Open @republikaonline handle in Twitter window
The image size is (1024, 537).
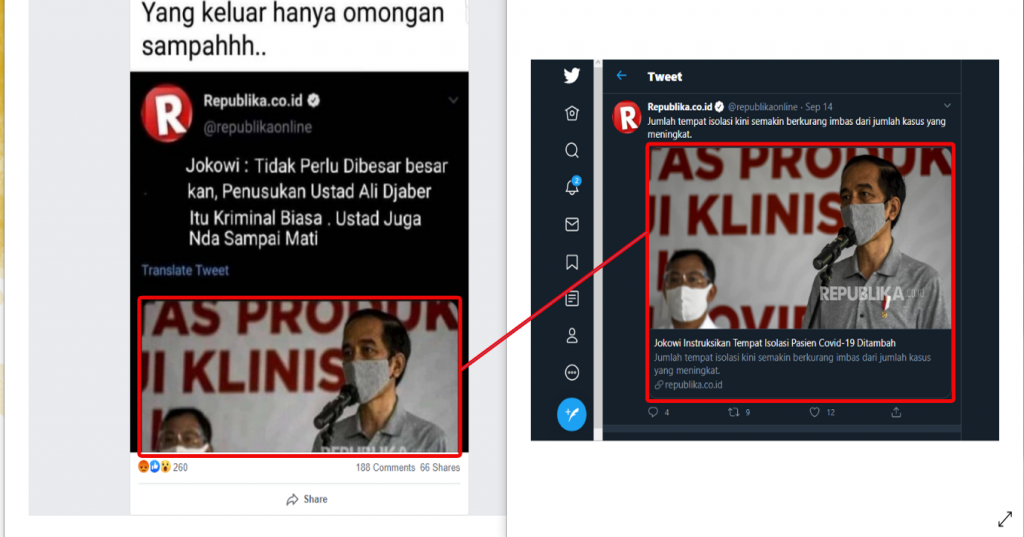(x=763, y=106)
